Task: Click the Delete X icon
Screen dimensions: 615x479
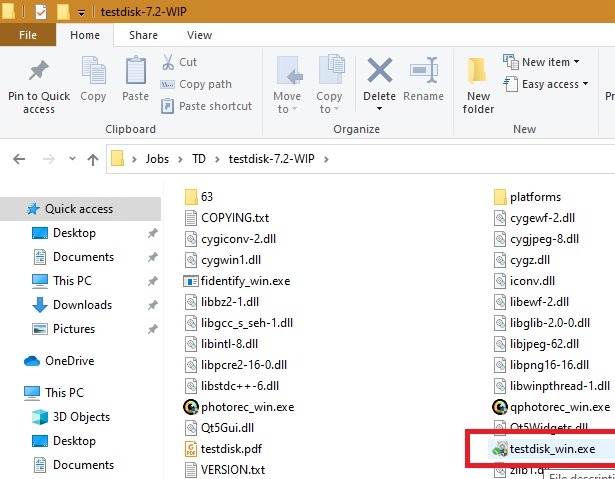Action: (x=379, y=71)
